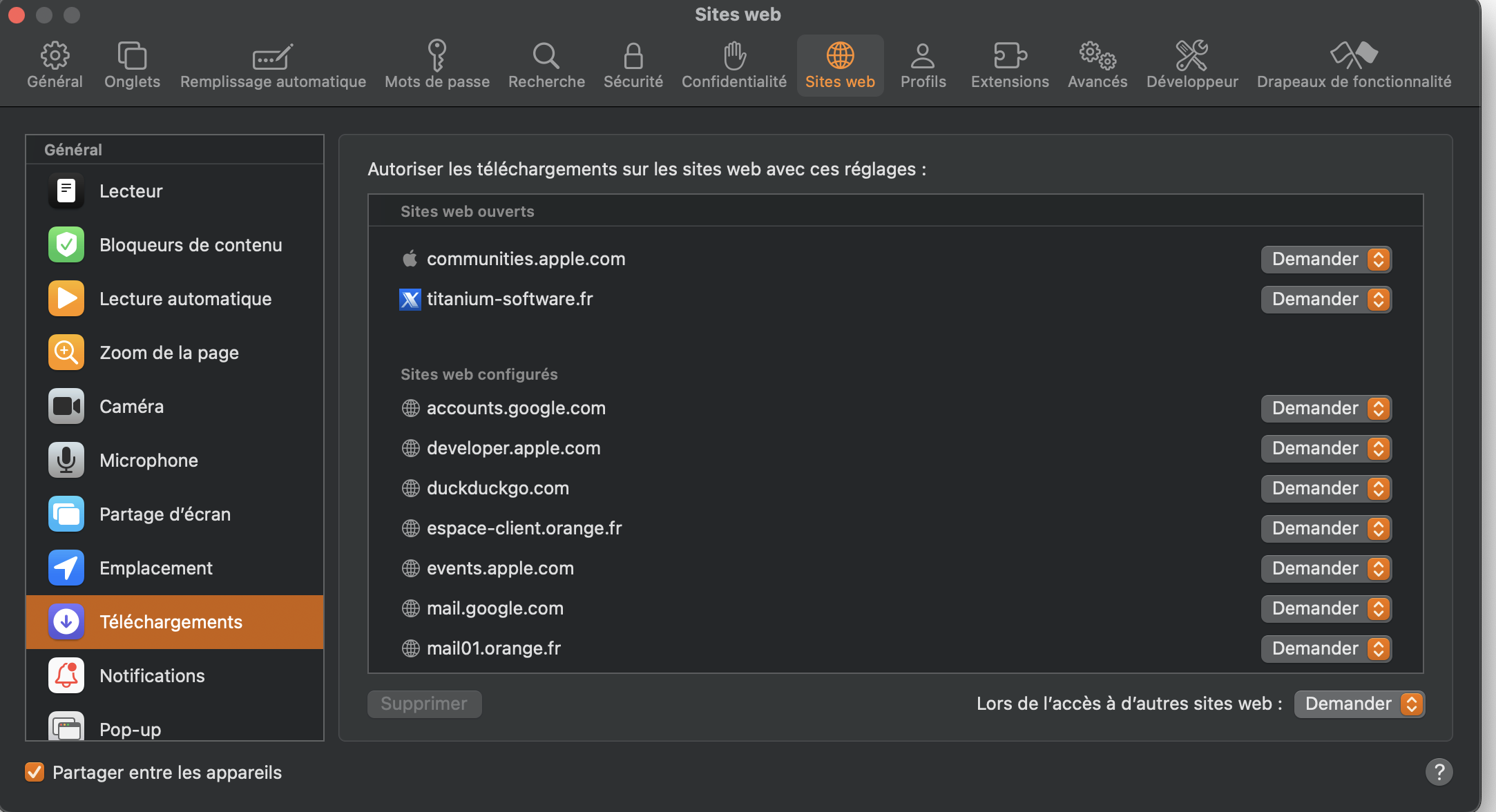Screen dimensions: 1496x812
Task: Select the Confidentialité hand icon
Action: tap(733, 56)
